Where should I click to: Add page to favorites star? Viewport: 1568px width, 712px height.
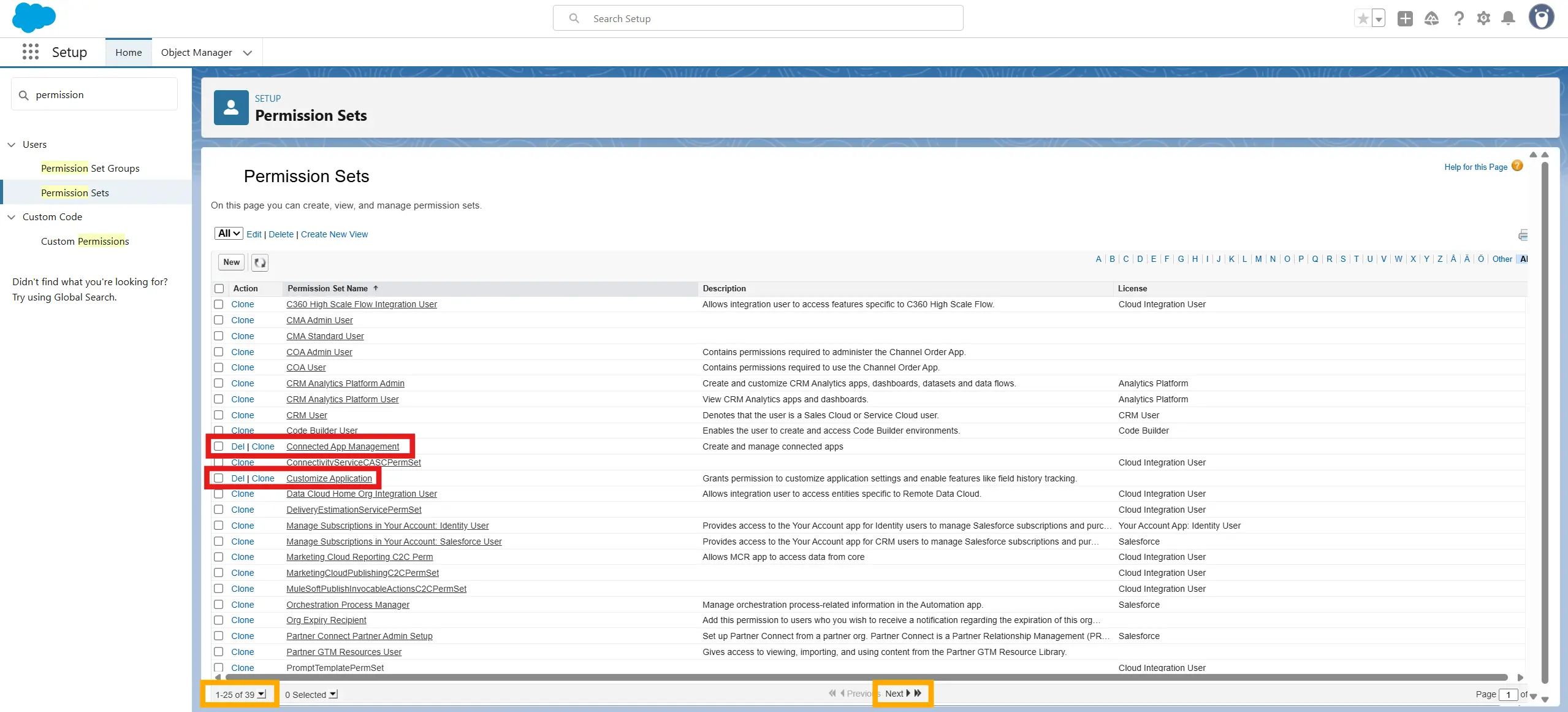(1363, 18)
